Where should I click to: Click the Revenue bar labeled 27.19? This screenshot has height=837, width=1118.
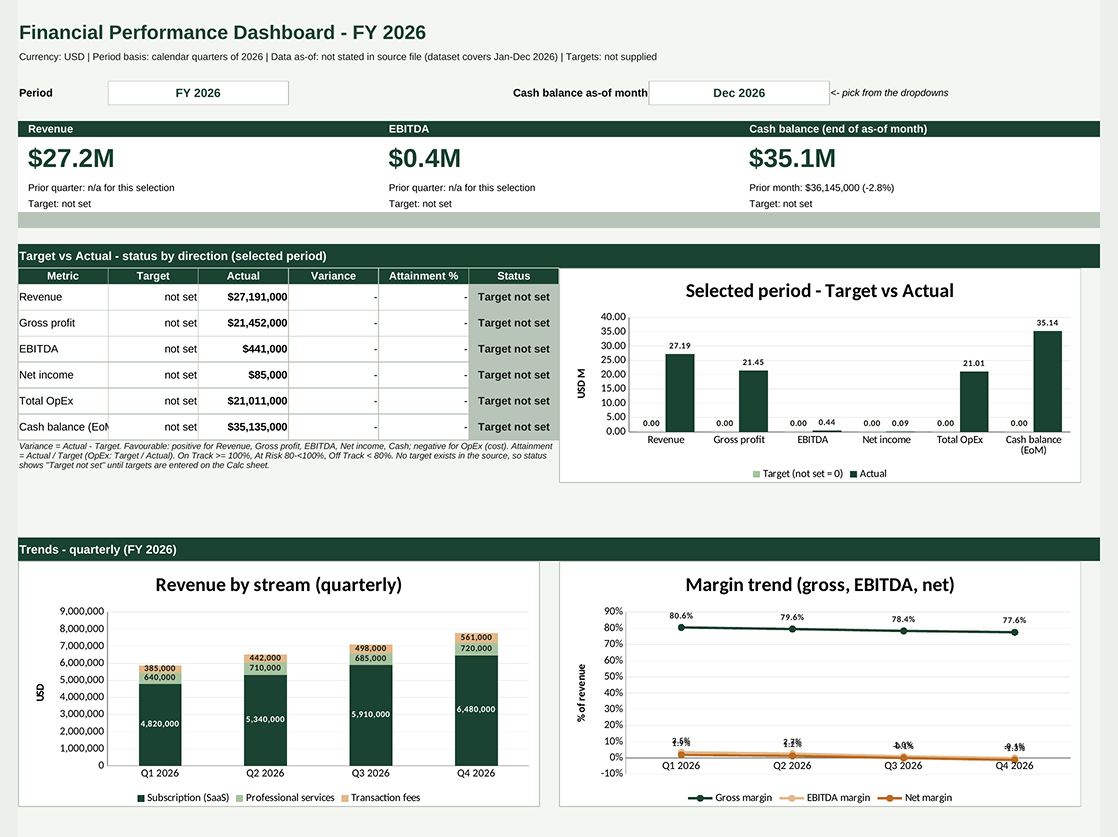679,393
